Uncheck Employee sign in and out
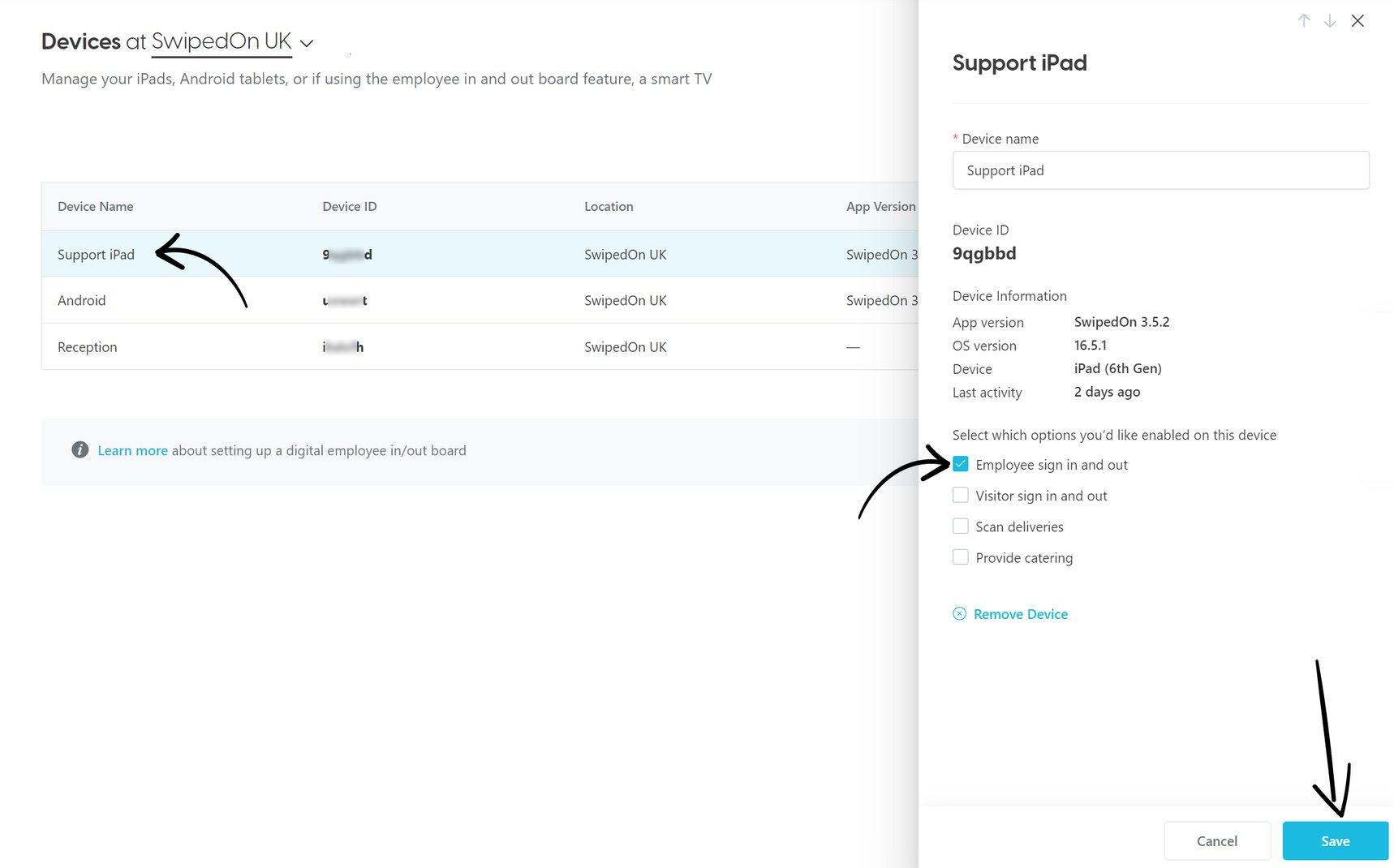 [961, 463]
